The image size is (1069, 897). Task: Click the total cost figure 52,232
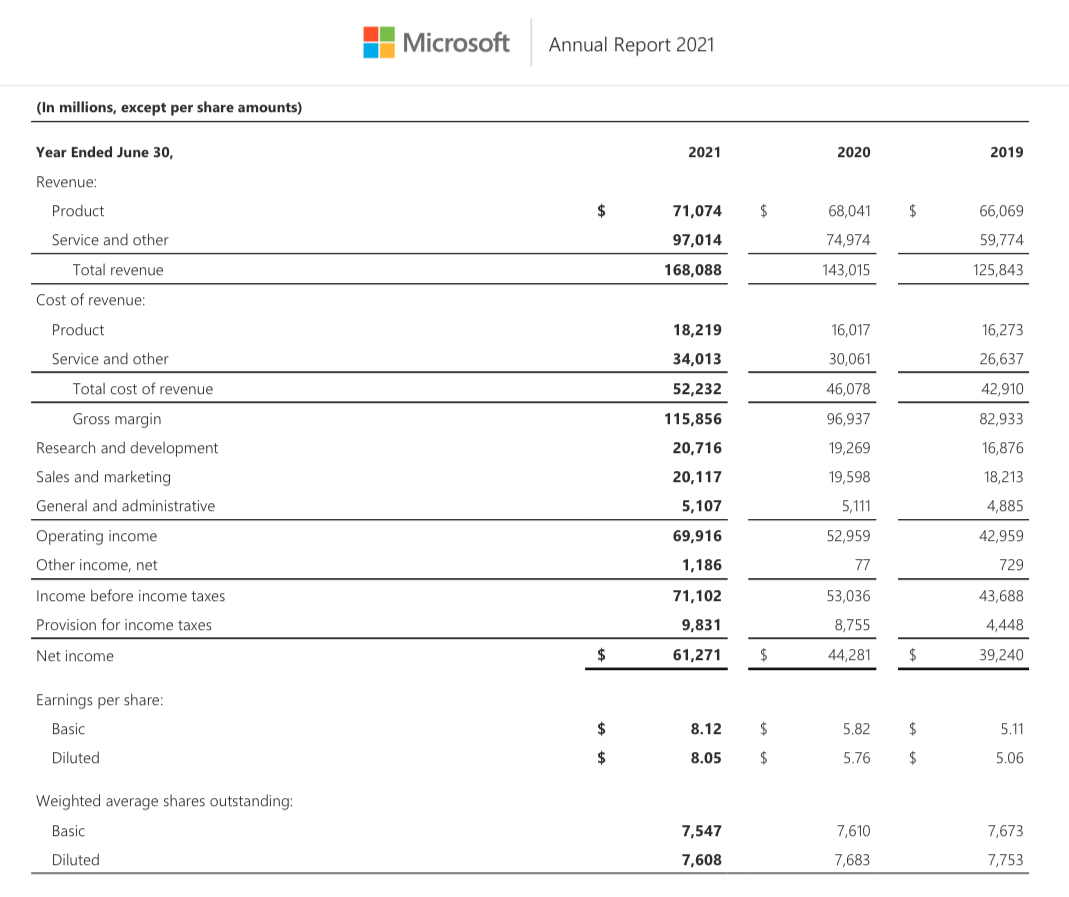pyautogui.click(x=697, y=389)
